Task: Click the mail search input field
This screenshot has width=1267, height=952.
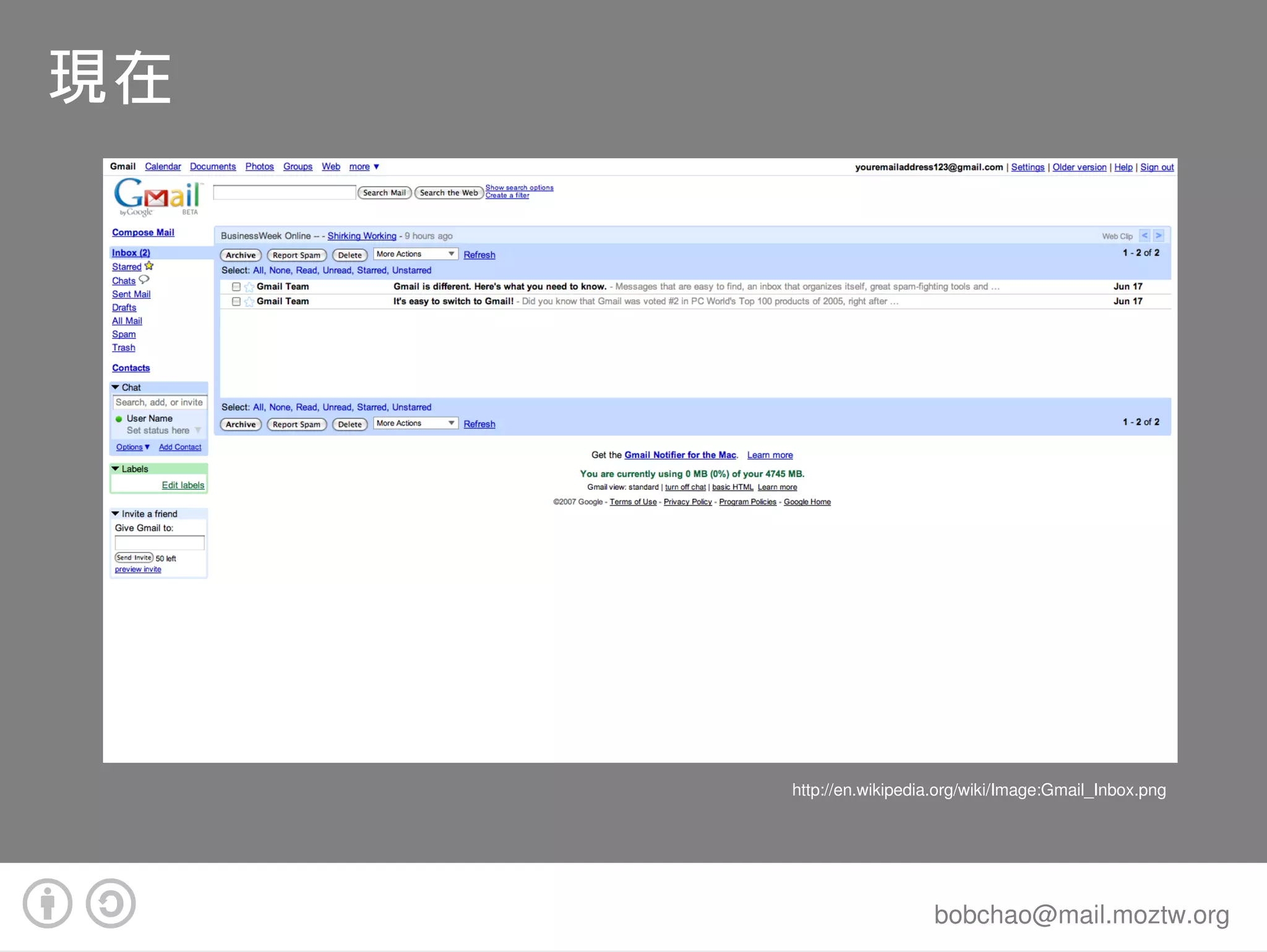Action: coord(284,193)
